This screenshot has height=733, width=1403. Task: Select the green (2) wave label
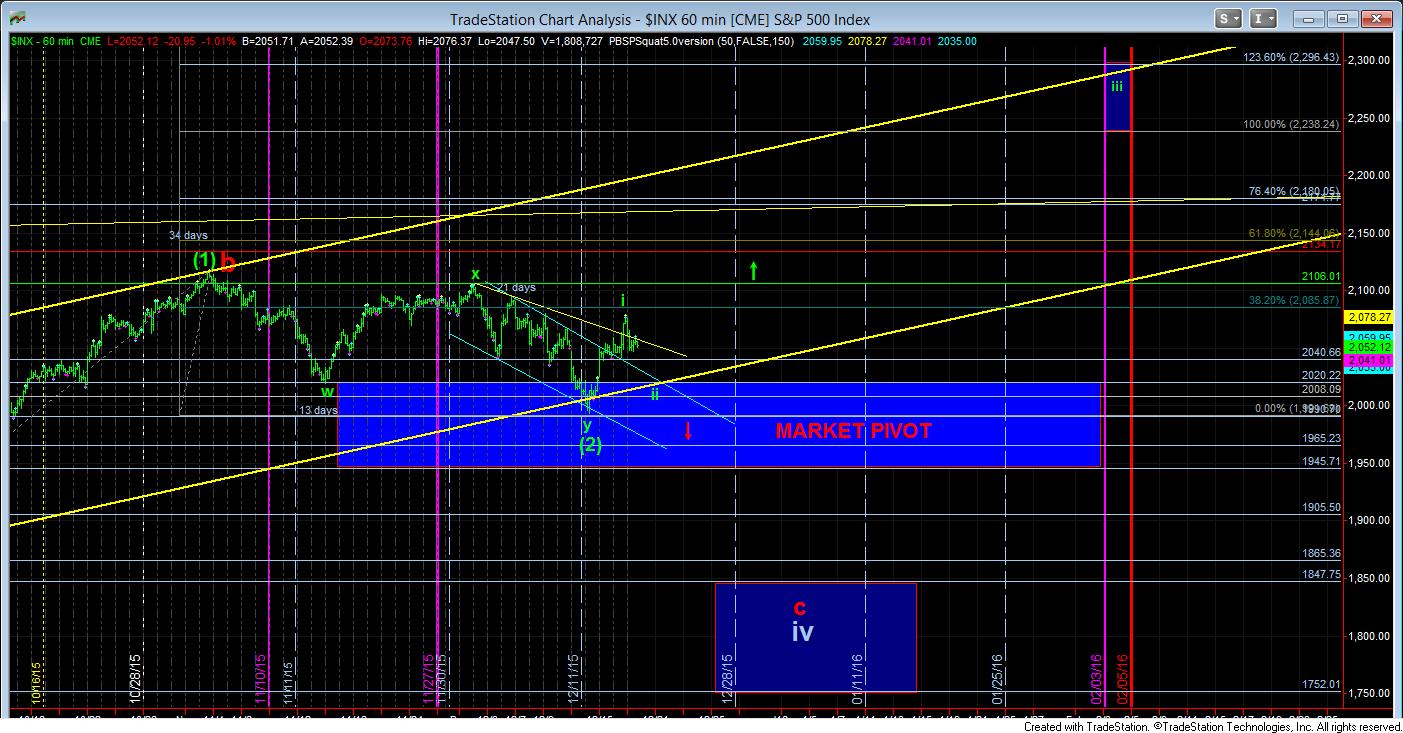(x=590, y=445)
